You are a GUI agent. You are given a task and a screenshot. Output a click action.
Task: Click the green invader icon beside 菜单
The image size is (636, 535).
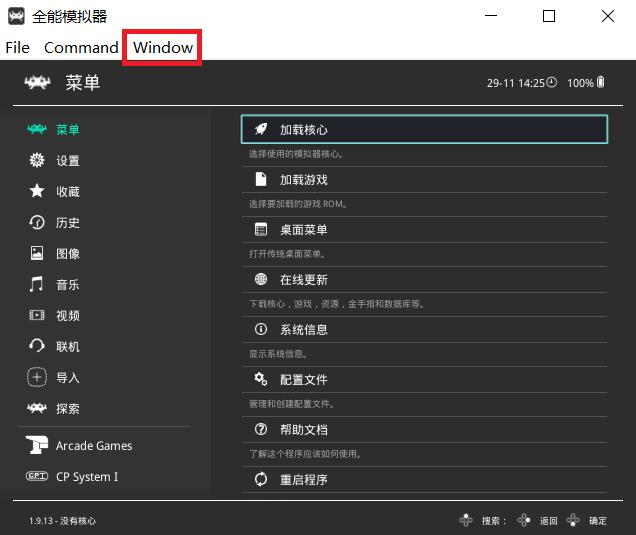tap(37, 129)
